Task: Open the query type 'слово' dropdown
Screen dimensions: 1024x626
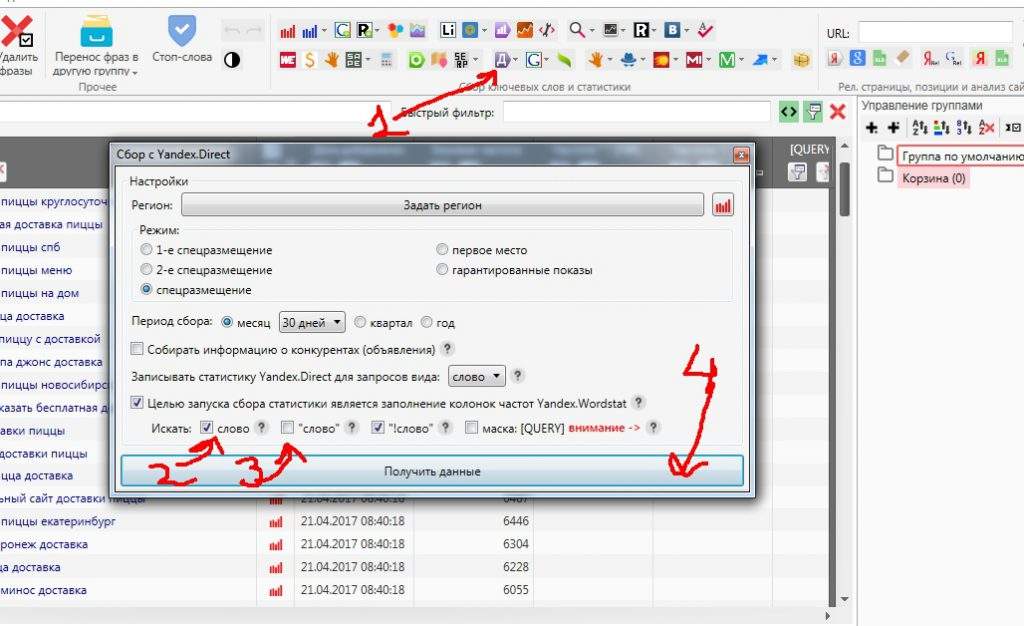Action: 477,376
